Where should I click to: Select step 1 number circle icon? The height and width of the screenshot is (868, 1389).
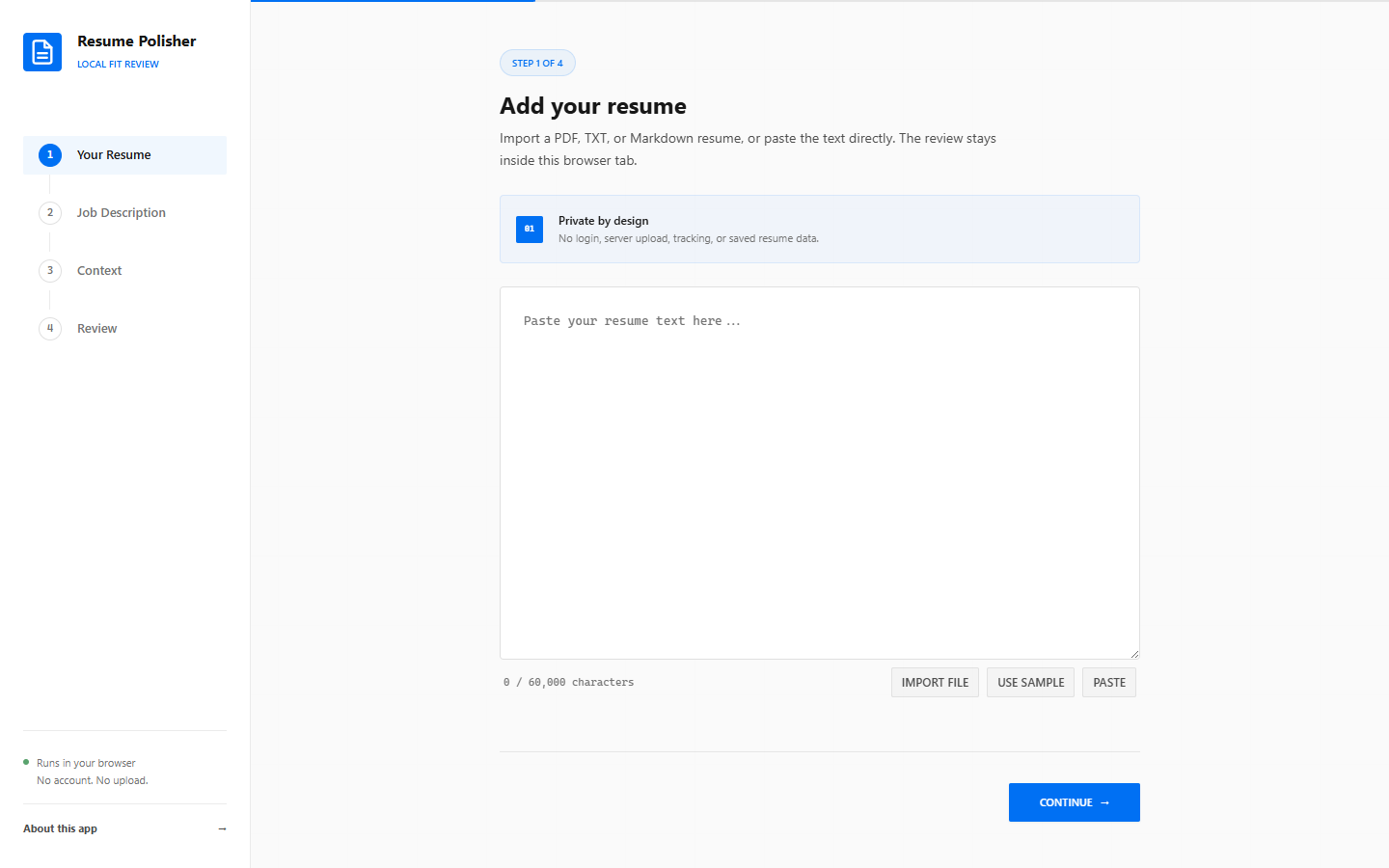click(x=50, y=155)
